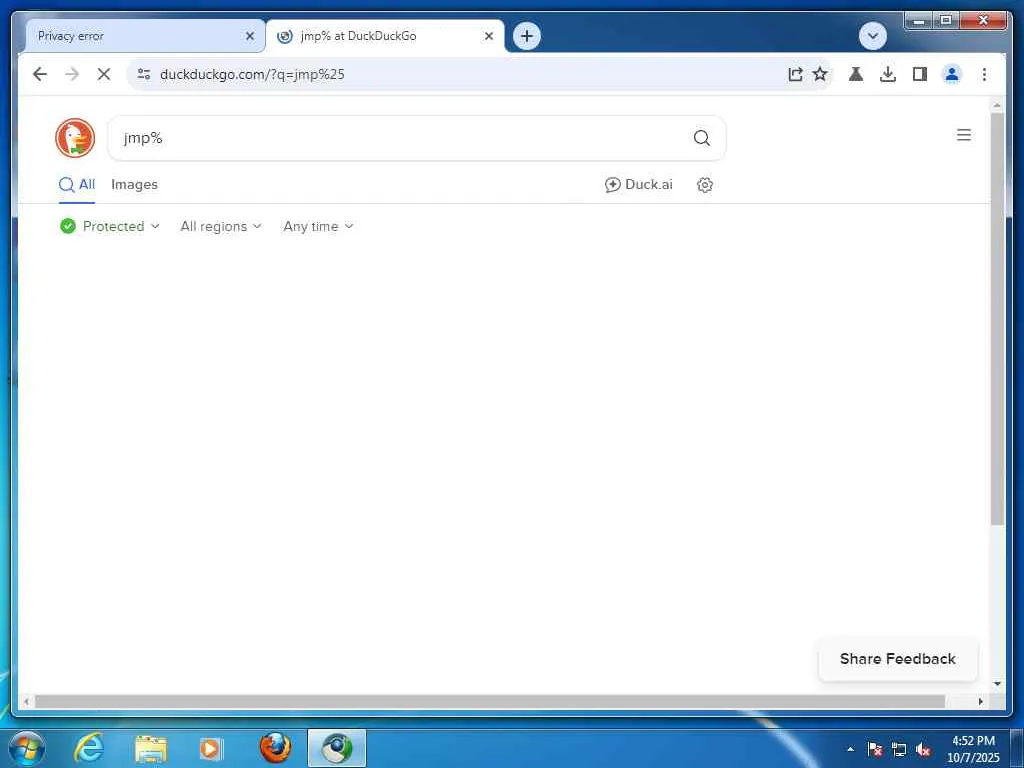Image resolution: width=1024 pixels, height=768 pixels.
Task: View site information icon in address bar
Action: [x=144, y=74]
